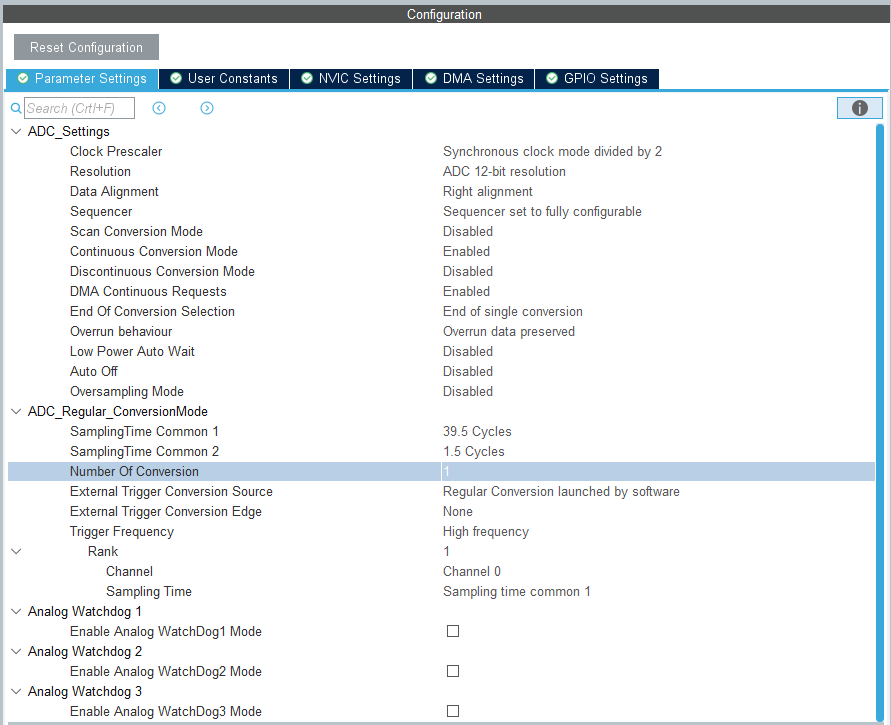
Task: Collapse the ADC_Settings section
Action: [16, 131]
